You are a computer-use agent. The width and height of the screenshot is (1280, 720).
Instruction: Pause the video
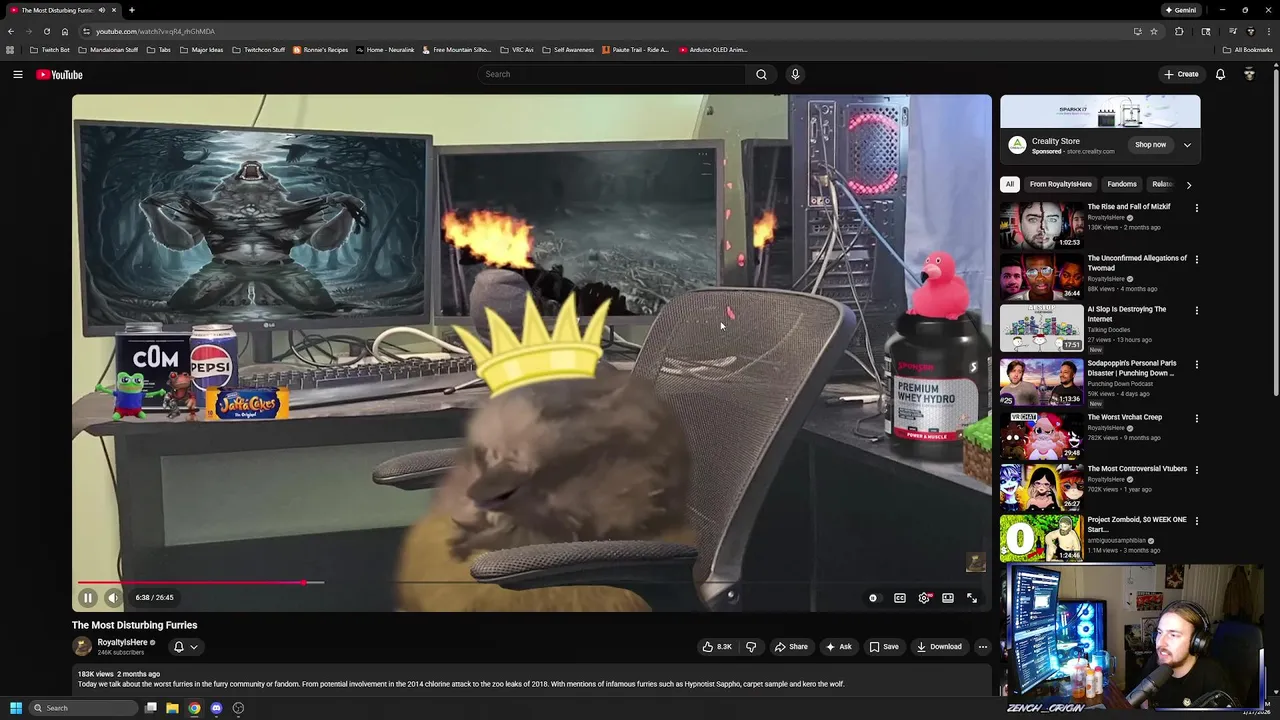[x=87, y=598]
